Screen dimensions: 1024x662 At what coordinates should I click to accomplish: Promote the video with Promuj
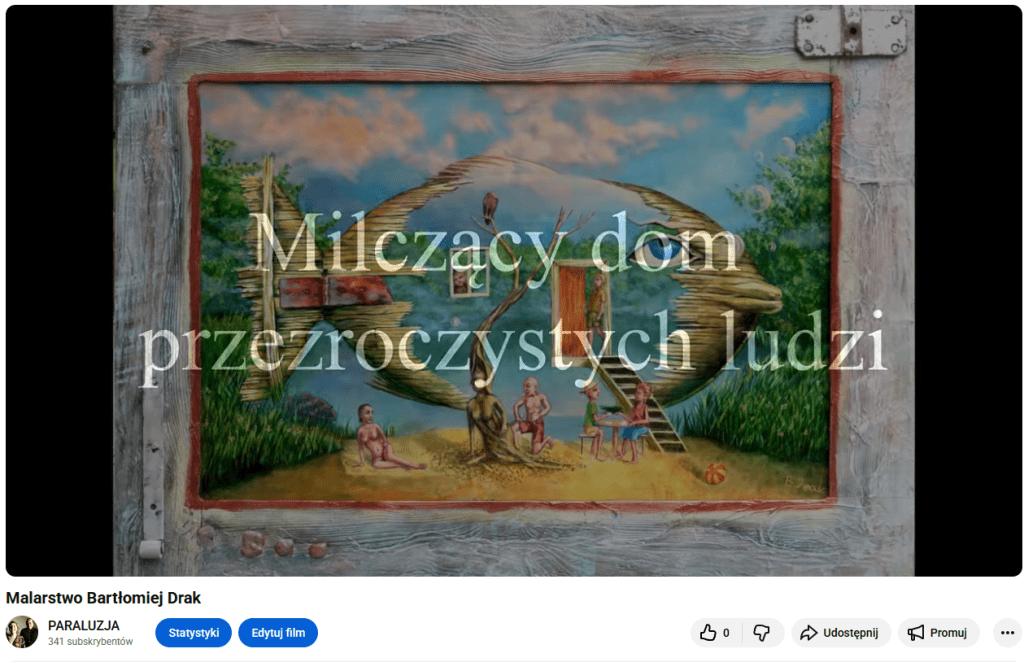click(938, 632)
